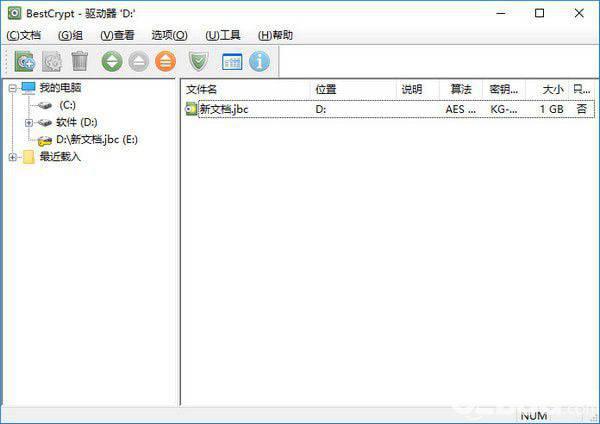Click the 软件 (D:) drive icon
600x424 pixels.
tap(45, 122)
